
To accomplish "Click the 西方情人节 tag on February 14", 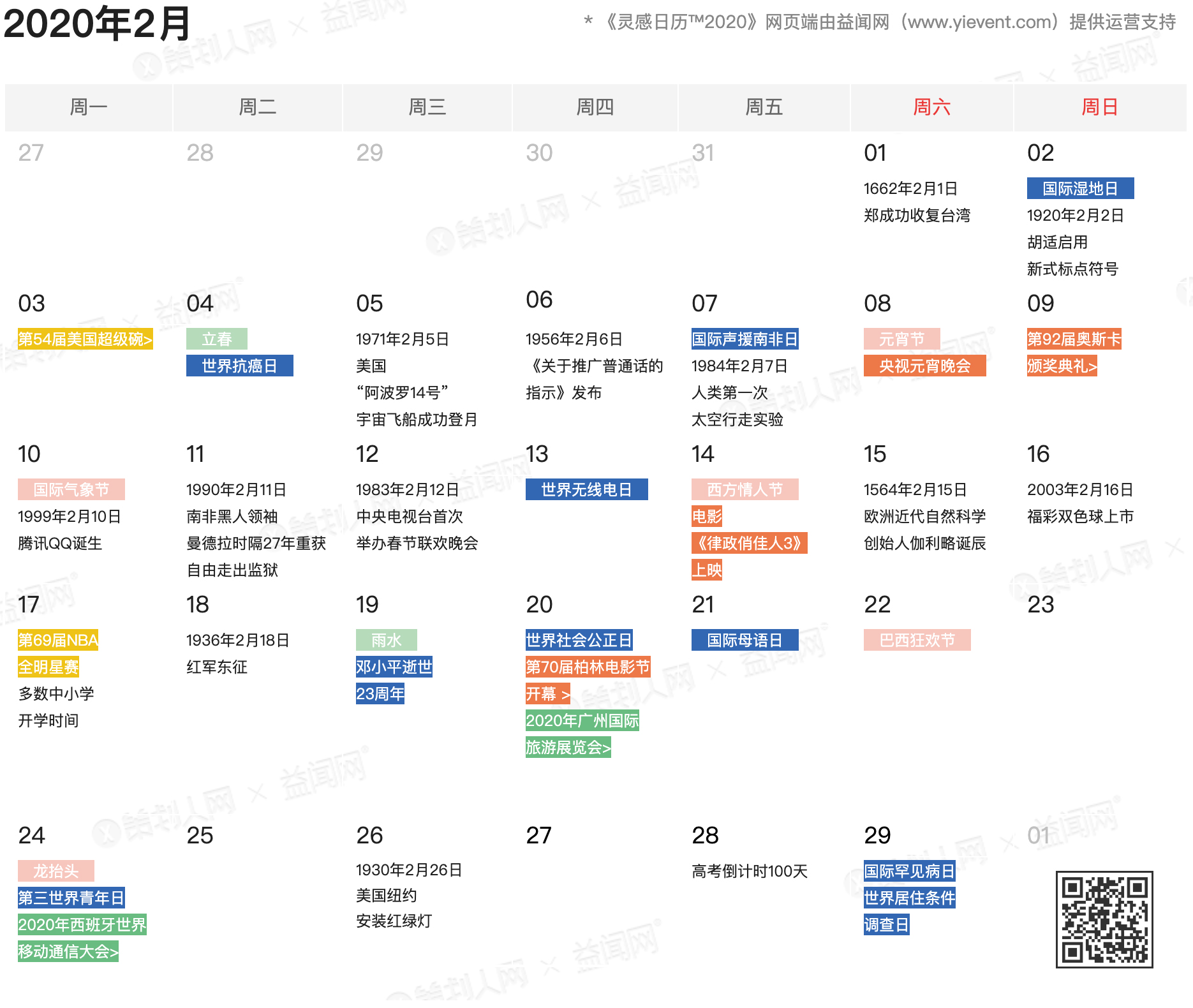I will 744,489.
